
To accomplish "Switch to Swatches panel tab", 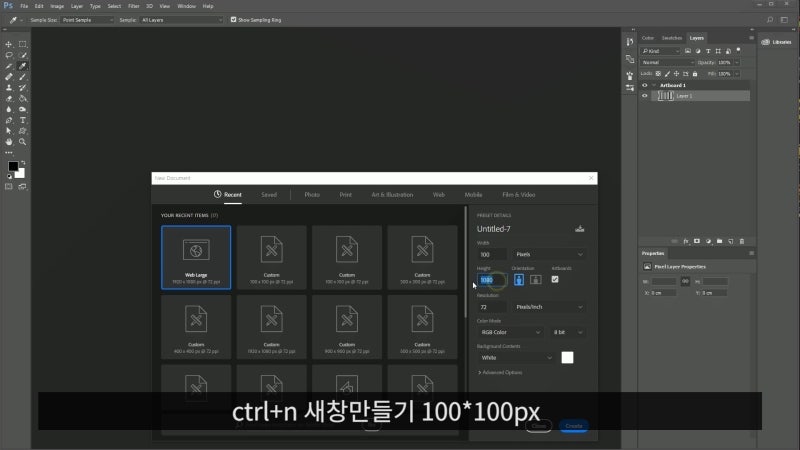I will point(671,38).
